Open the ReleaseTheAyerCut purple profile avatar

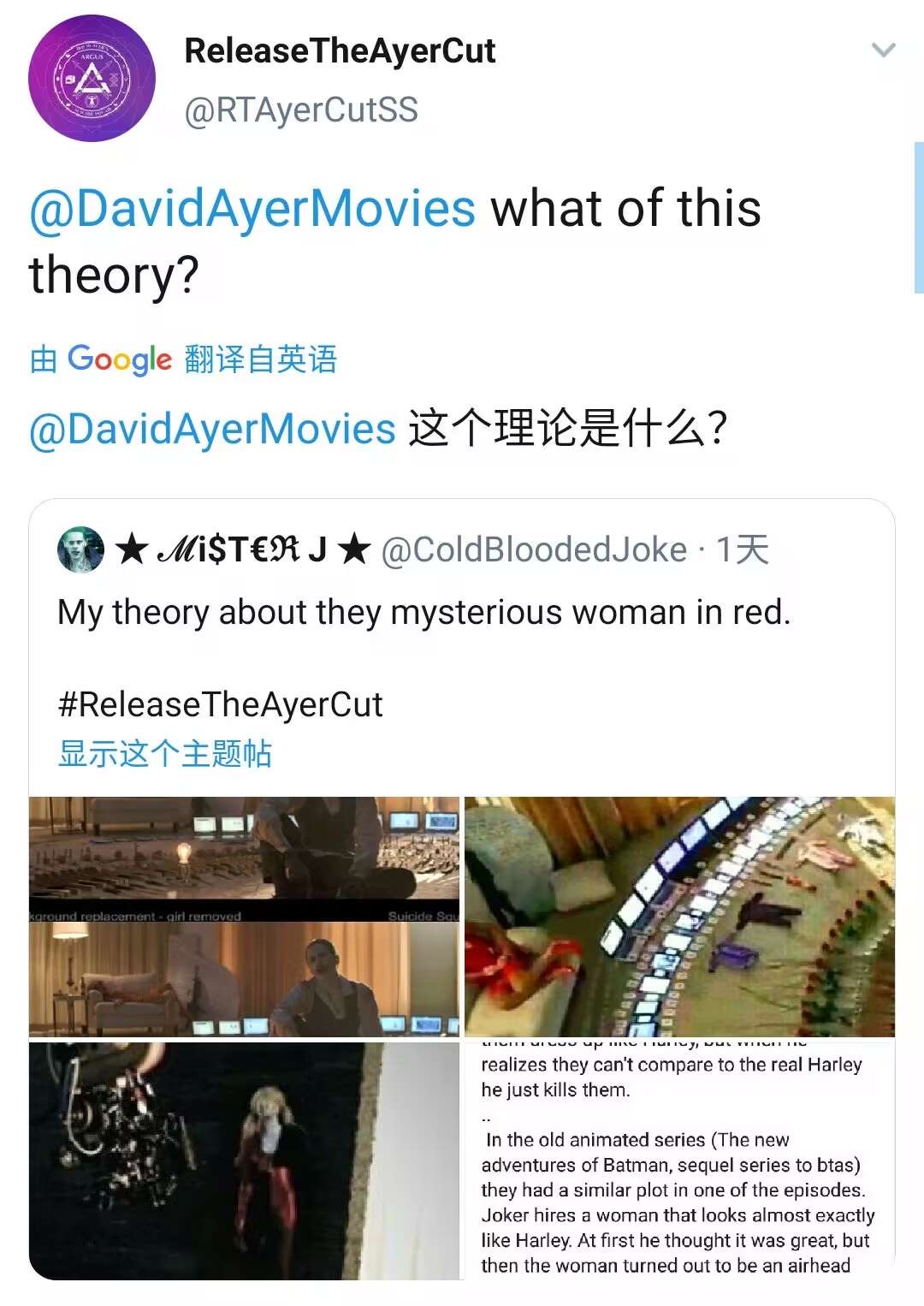pyautogui.click(x=92, y=78)
